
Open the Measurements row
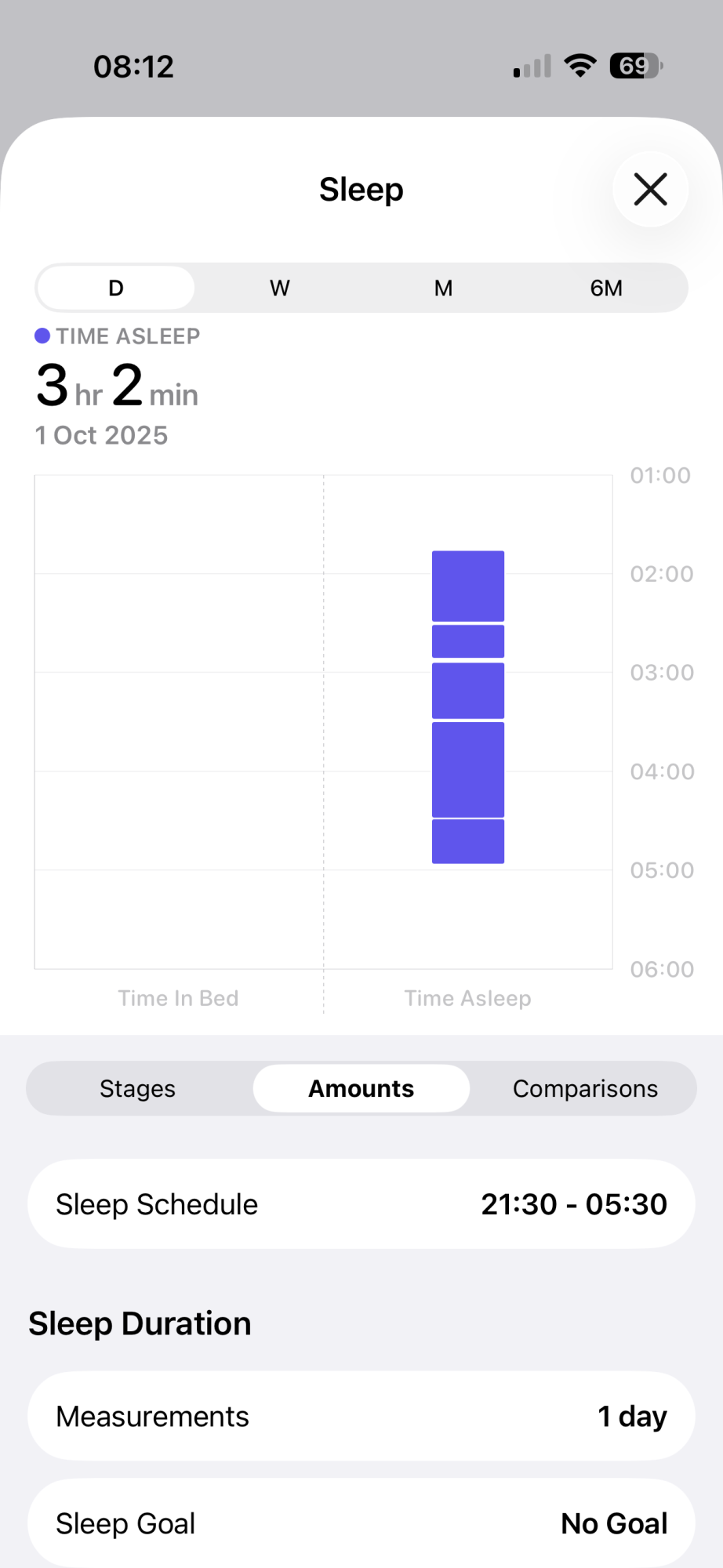(361, 1416)
